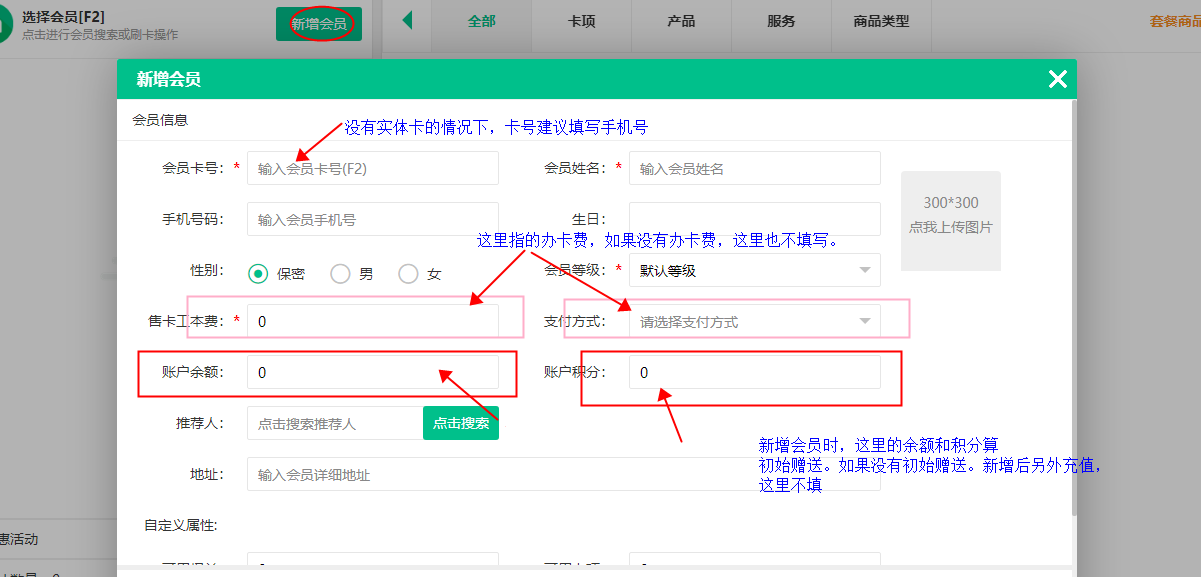Select the 服务 tab
This screenshot has height=577, width=1201.
781,22
